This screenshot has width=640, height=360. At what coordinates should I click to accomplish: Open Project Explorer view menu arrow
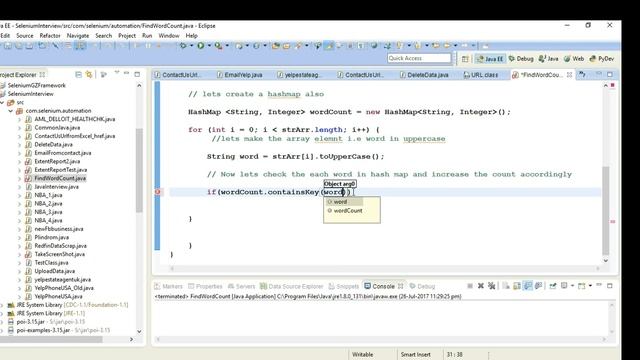point(117,73)
